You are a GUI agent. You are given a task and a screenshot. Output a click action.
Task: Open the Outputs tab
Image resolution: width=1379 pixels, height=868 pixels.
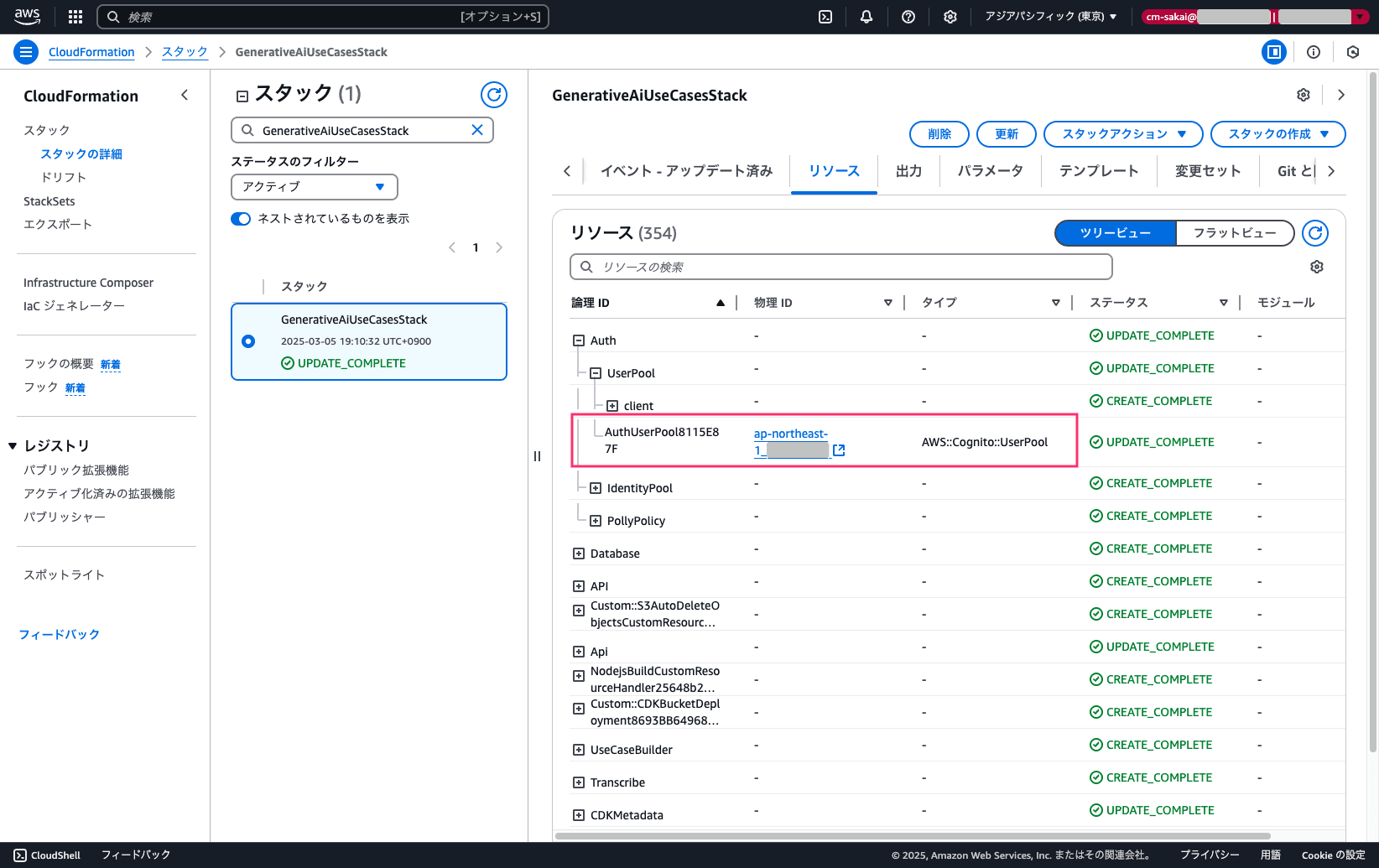pyautogui.click(x=908, y=171)
